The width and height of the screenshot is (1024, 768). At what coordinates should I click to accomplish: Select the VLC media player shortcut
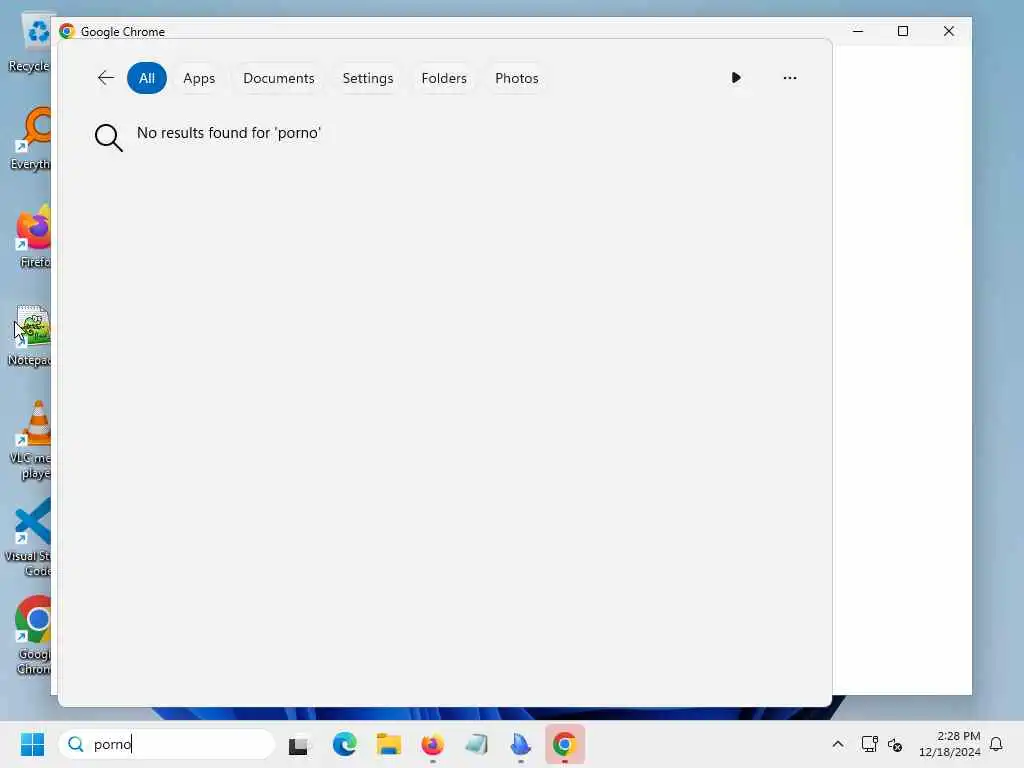coord(31,439)
